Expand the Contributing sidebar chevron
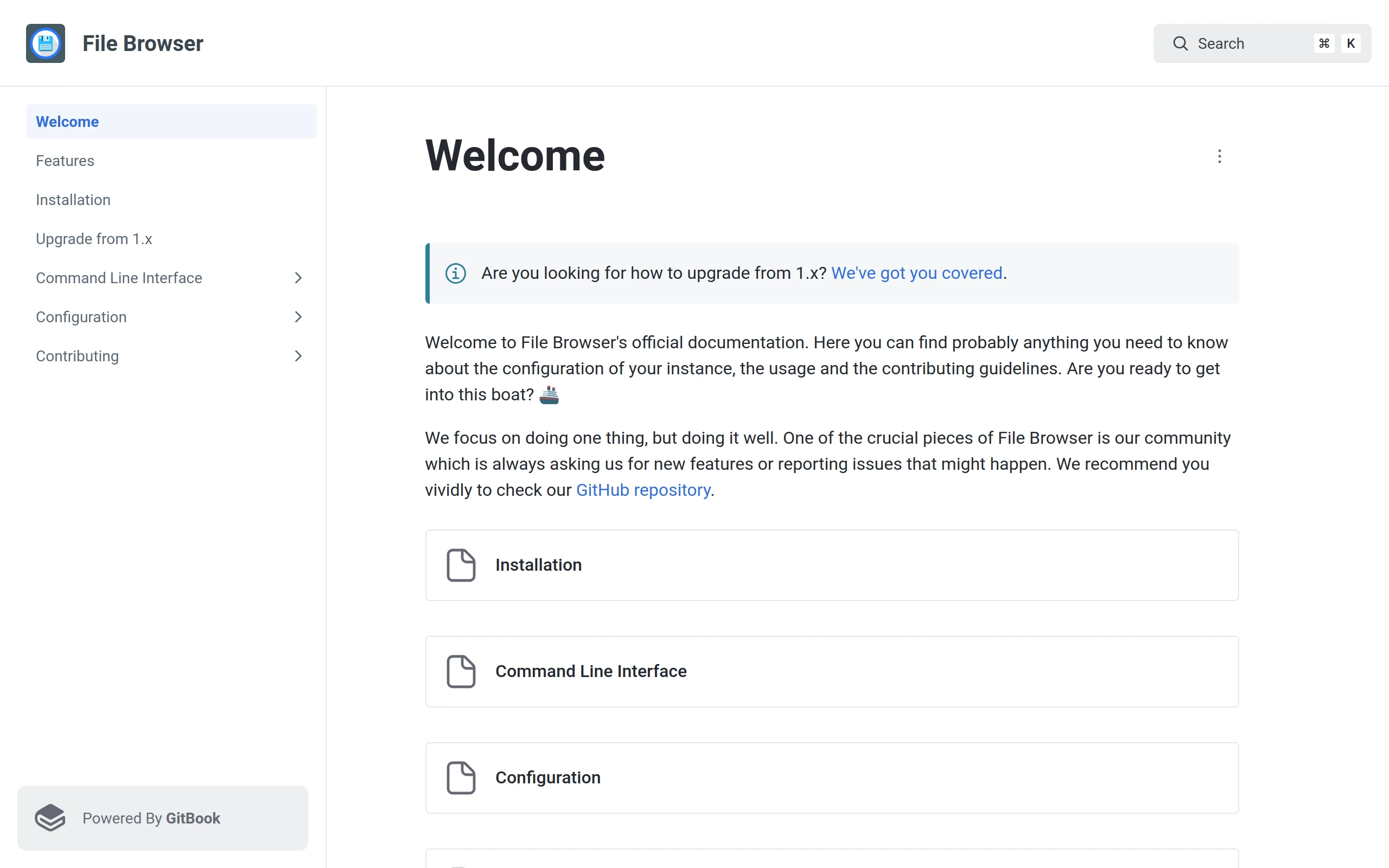The image size is (1389, 868). coord(298,356)
